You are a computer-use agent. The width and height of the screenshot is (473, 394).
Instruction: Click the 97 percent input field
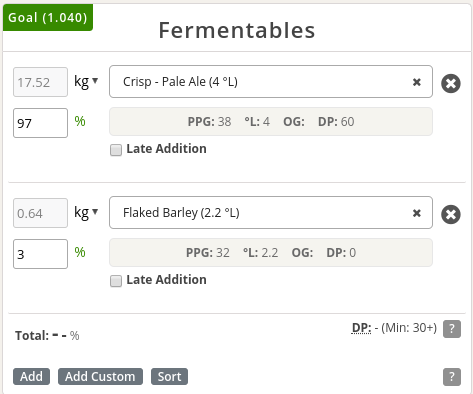point(40,123)
